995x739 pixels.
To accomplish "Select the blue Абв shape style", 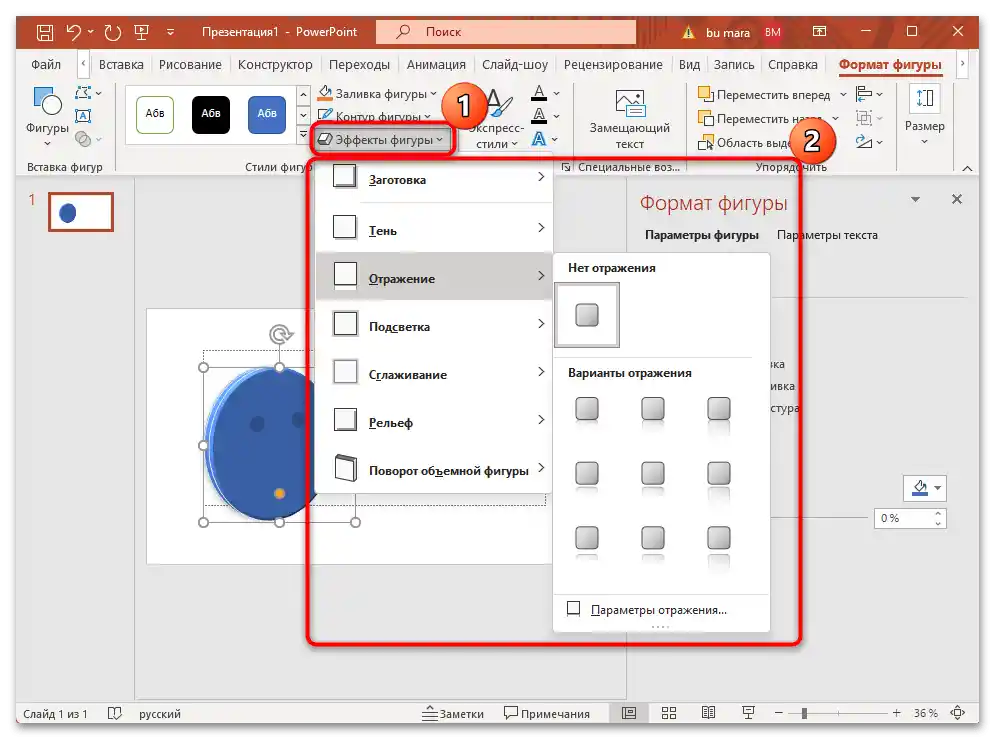I will coord(267,115).
